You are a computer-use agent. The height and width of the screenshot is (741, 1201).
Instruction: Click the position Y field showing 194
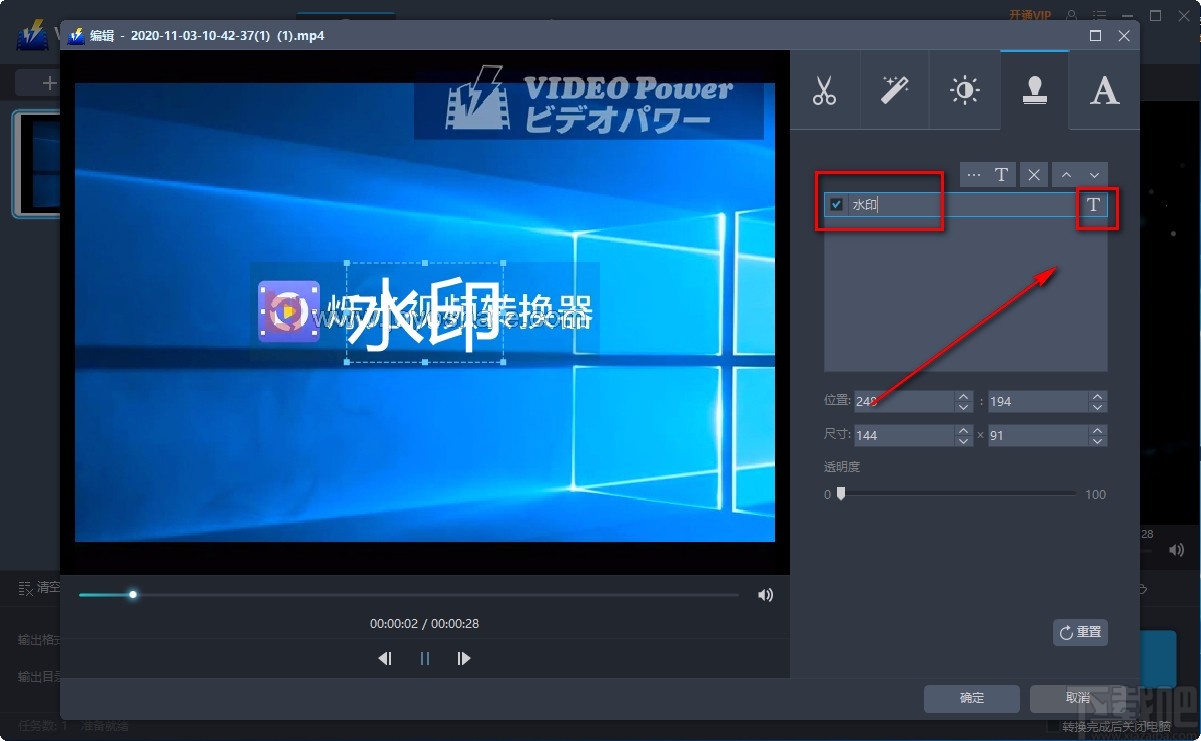click(1038, 401)
